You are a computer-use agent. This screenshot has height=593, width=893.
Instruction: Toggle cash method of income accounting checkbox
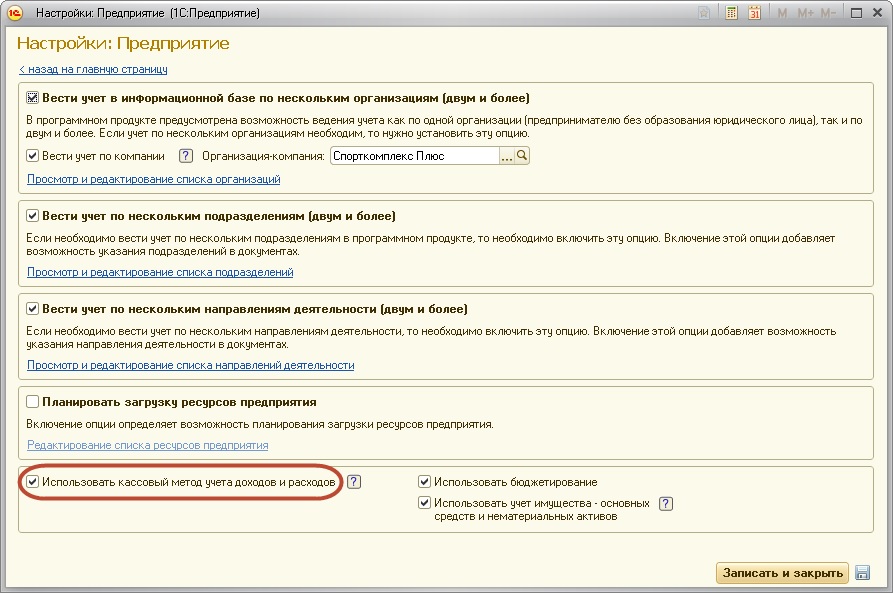click(x=32, y=482)
